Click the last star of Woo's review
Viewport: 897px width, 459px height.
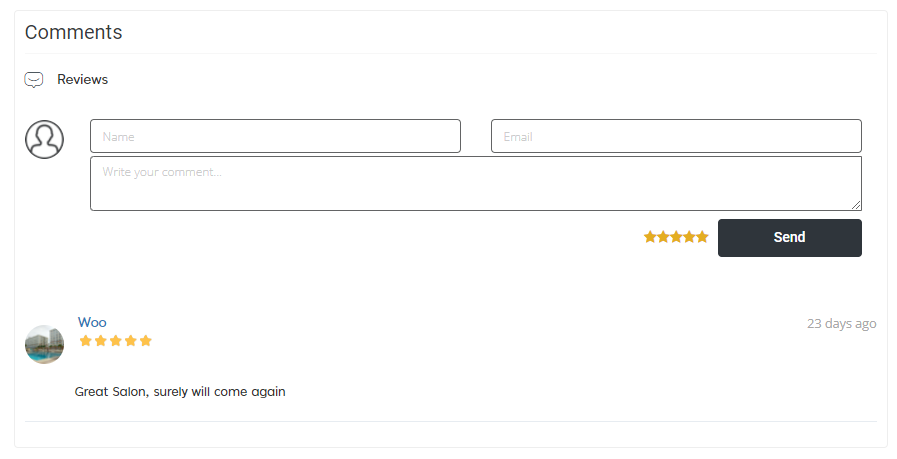point(146,341)
